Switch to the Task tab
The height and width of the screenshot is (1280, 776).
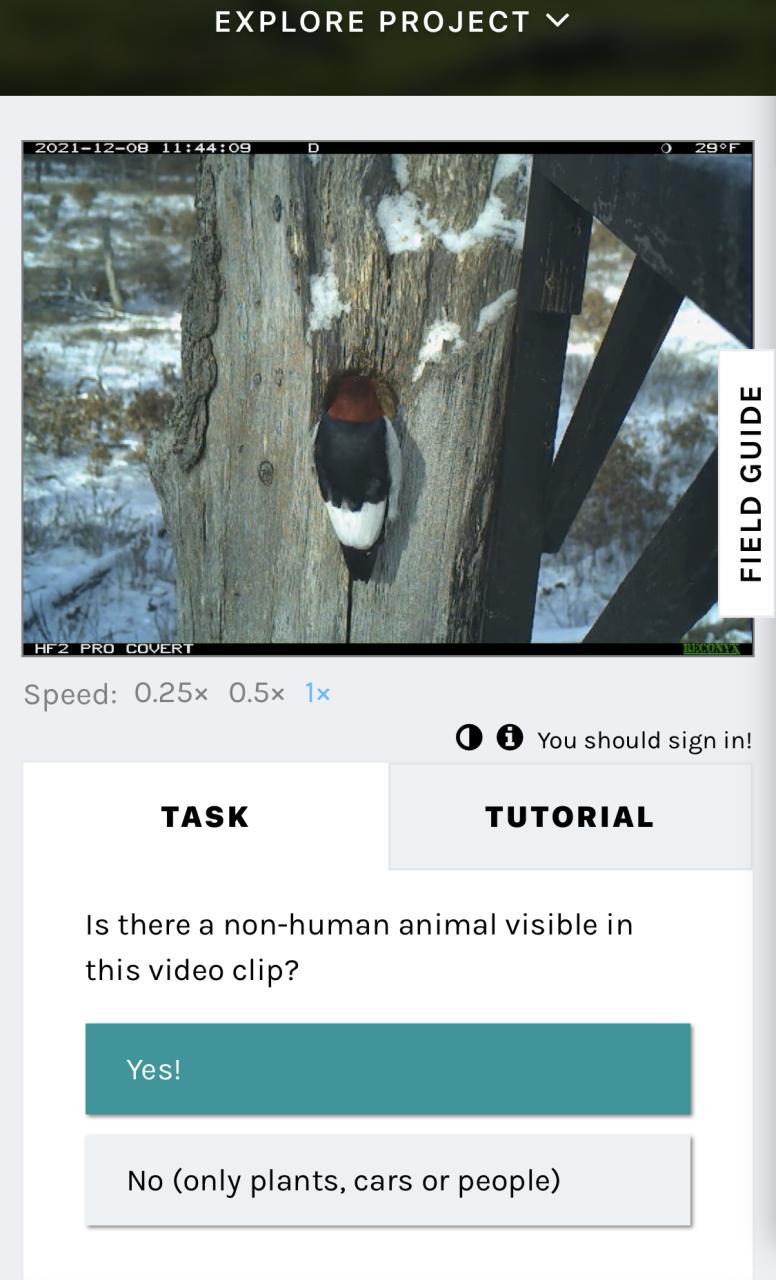[205, 816]
